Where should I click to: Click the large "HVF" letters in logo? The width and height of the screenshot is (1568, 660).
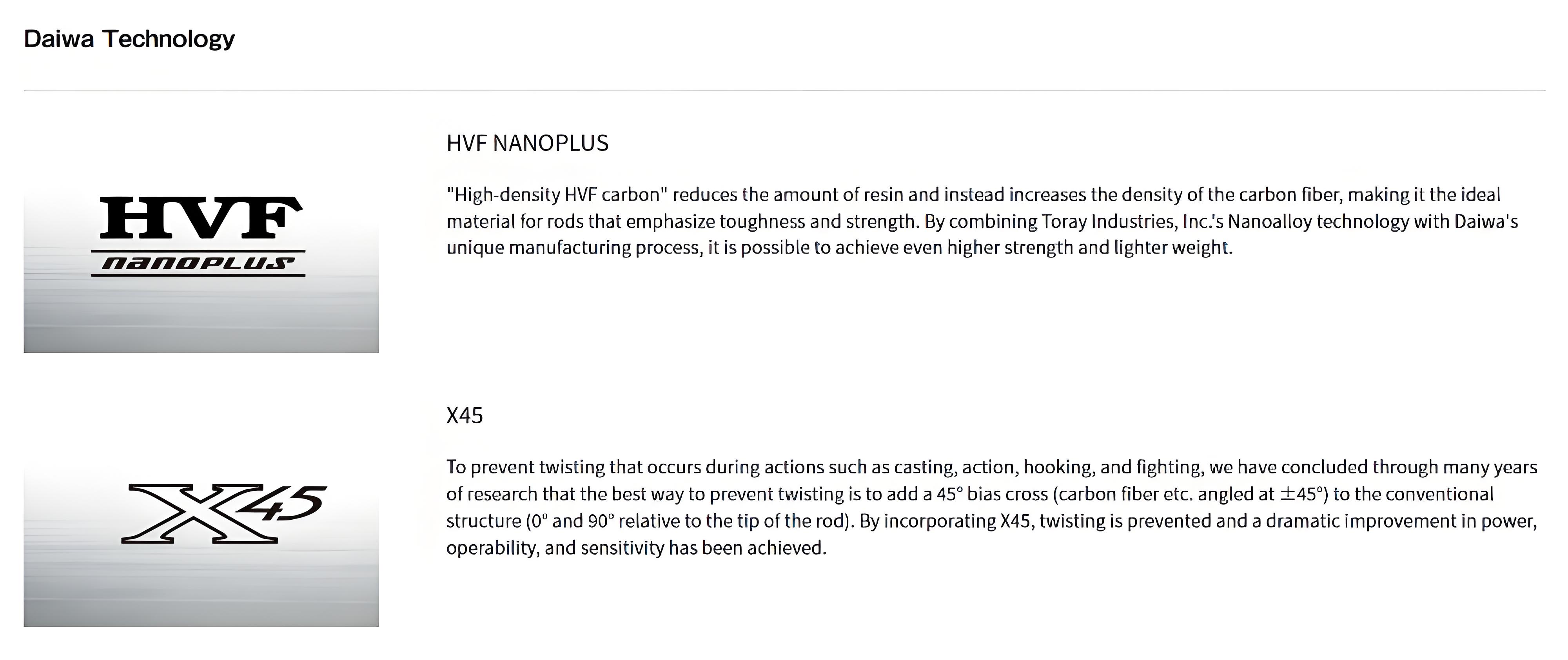pyautogui.click(x=201, y=218)
